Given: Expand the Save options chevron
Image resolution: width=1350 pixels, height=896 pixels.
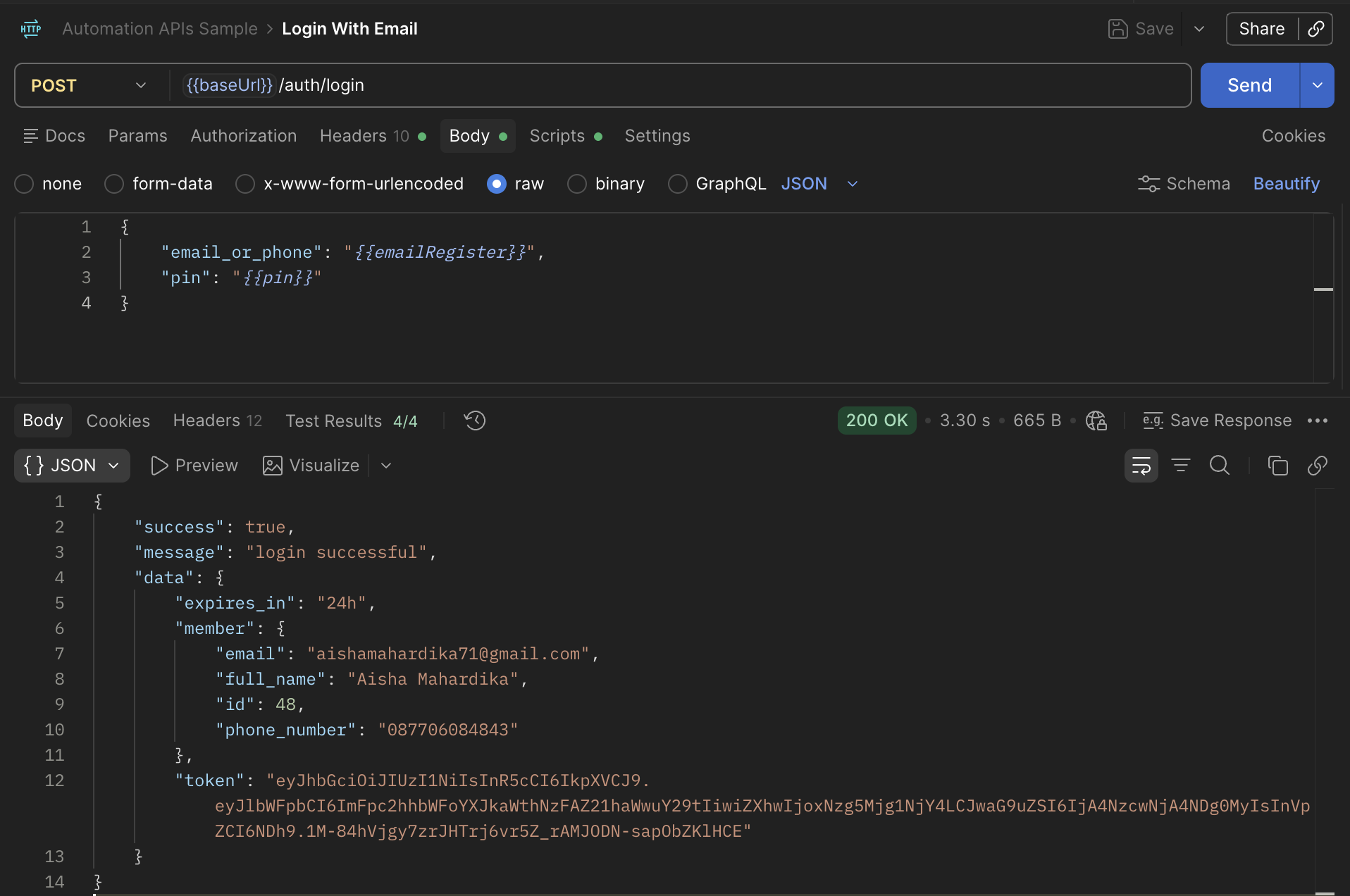Looking at the screenshot, I should (x=1199, y=29).
